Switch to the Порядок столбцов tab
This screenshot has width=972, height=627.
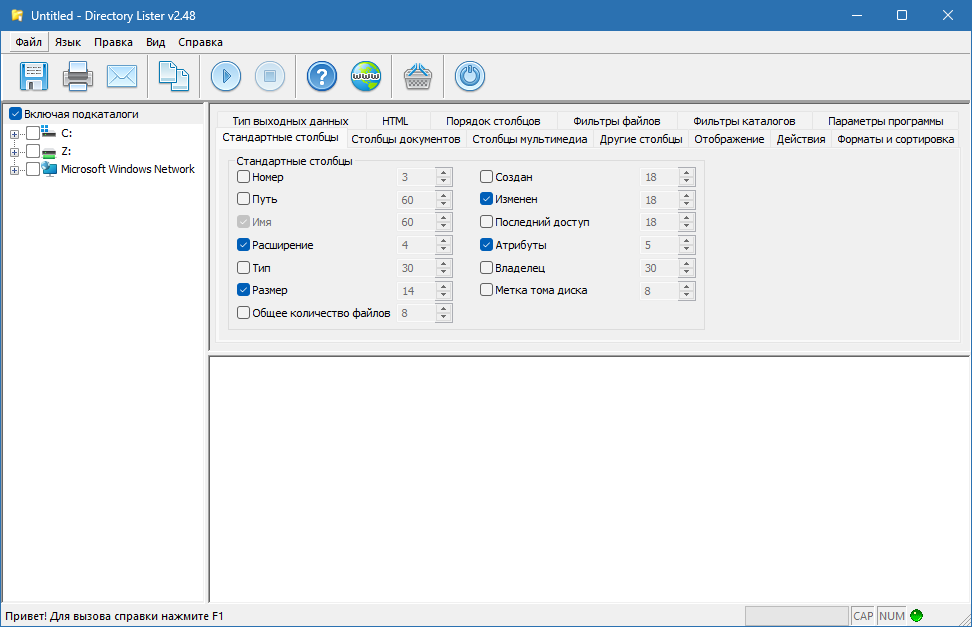(x=493, y=121)
